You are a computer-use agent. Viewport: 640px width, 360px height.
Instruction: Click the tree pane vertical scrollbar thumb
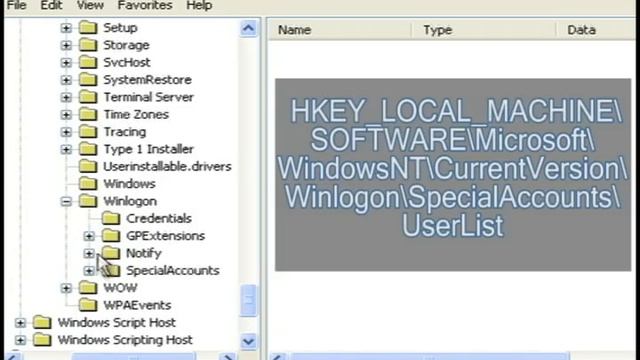[249, 301]
